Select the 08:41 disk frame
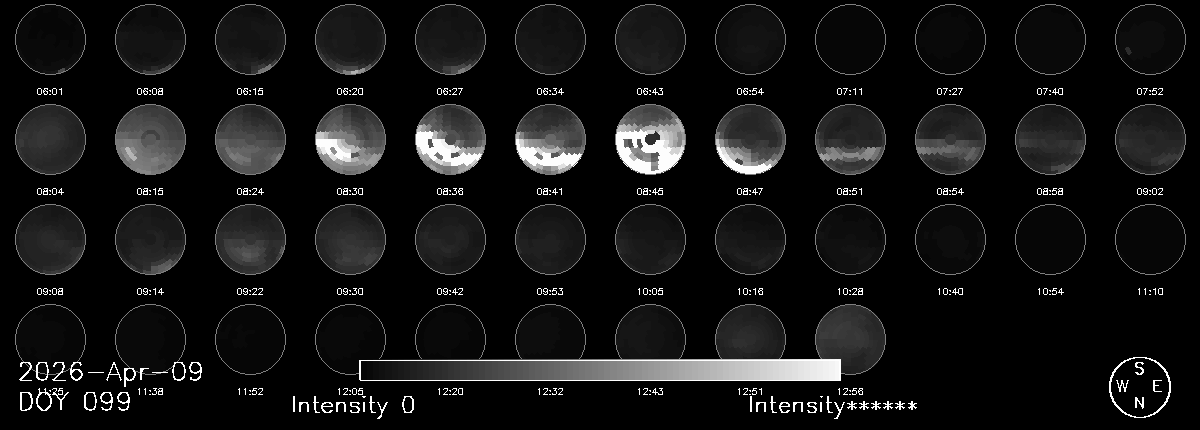1200x430 pixels. point(550,140)
